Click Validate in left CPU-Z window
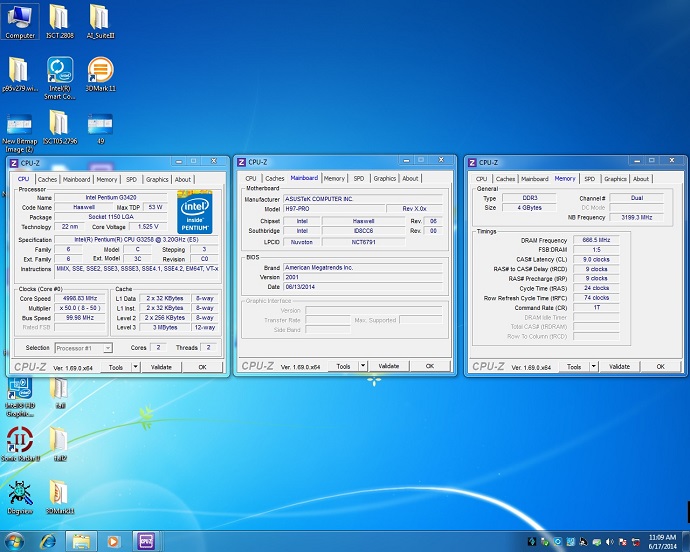Image resolution: width=690 pixels, height=552 pixels. [x=161, y=367]
